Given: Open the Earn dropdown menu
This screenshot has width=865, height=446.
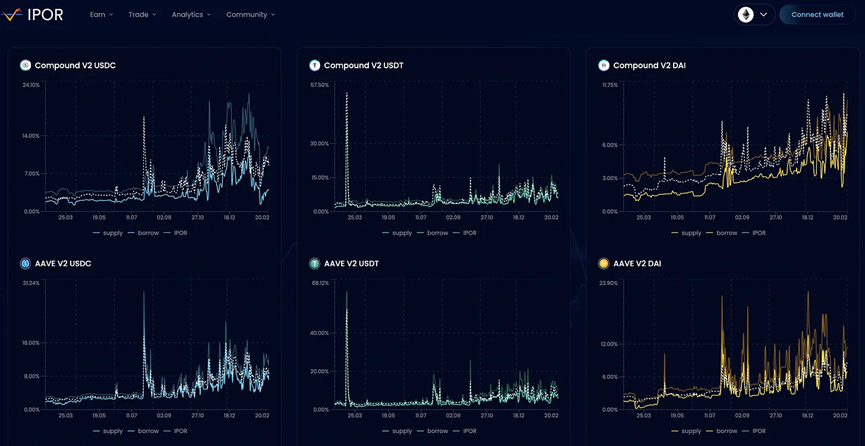Looking at the screenshot, I should [x=101, y=15].
